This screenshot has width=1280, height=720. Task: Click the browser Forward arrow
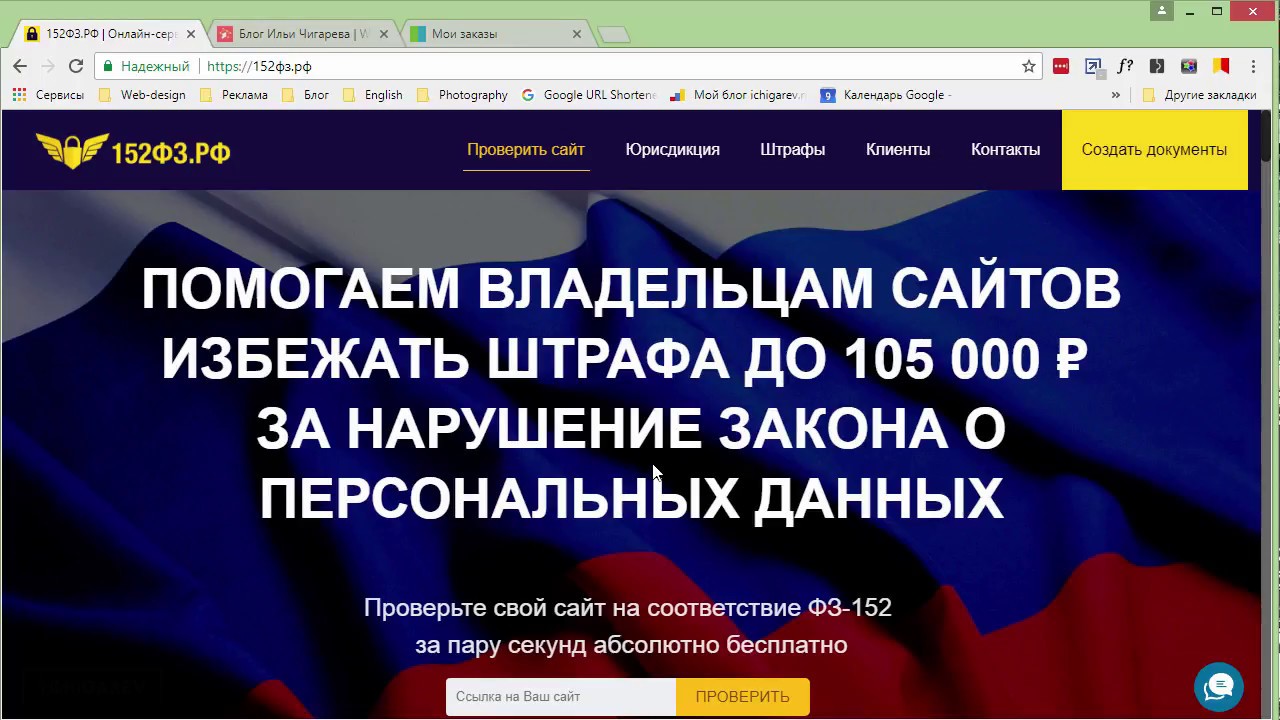[x=47, y=66]
